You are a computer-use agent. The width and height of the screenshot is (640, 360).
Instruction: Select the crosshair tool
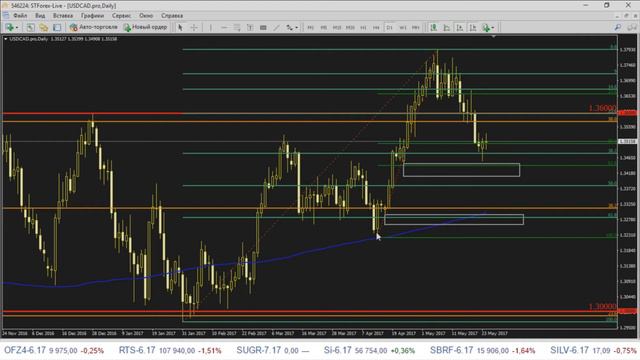[194, 27]
